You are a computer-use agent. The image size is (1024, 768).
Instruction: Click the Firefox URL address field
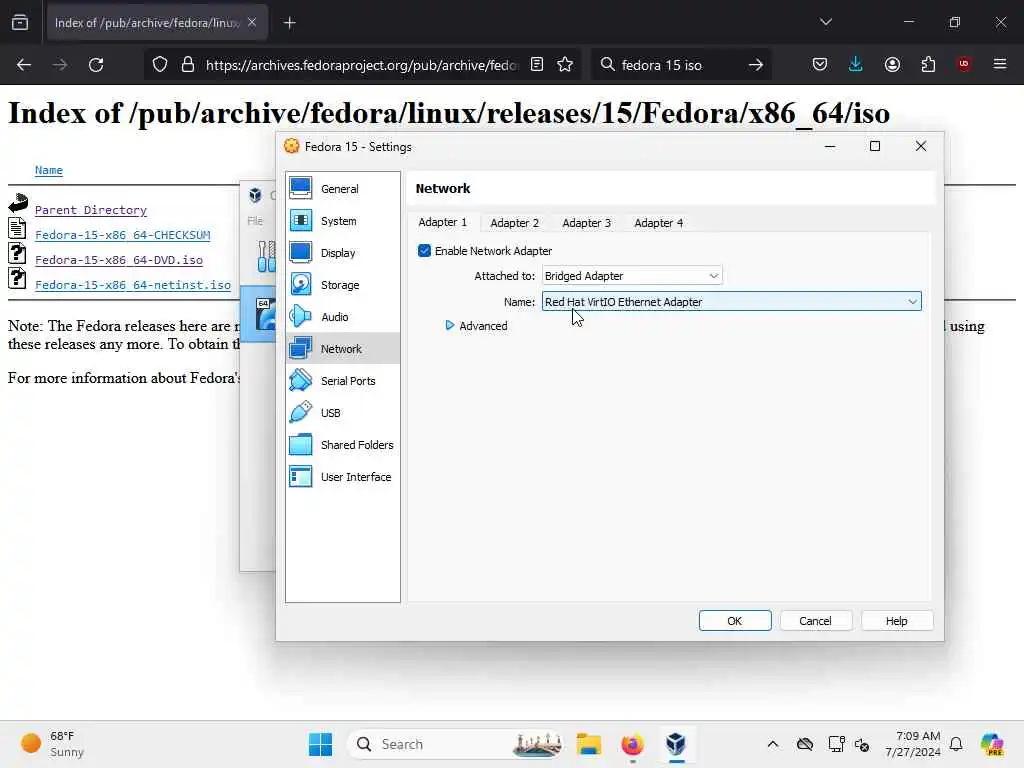click(362, 65)
